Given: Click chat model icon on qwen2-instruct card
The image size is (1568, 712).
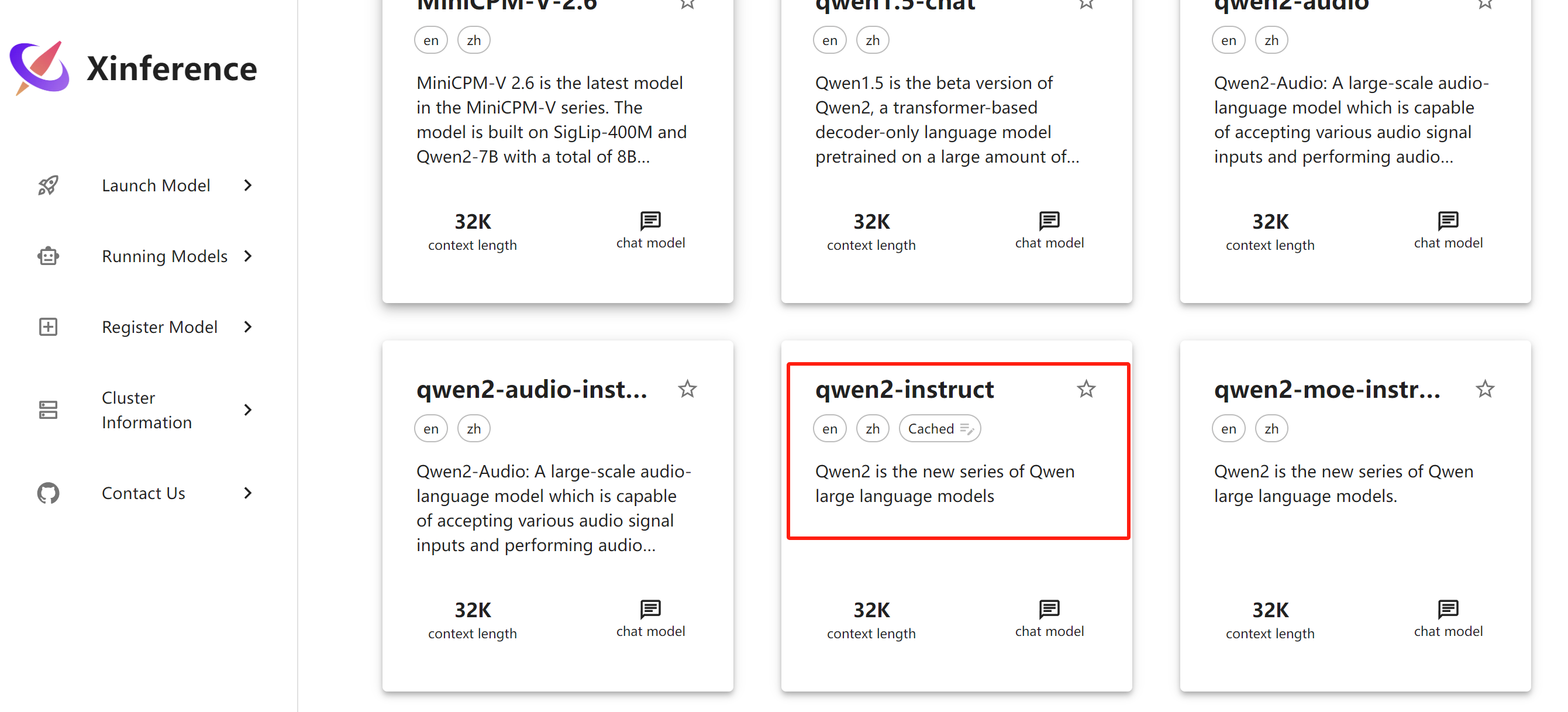Looking at the screenshot, I should point(1049,608).
